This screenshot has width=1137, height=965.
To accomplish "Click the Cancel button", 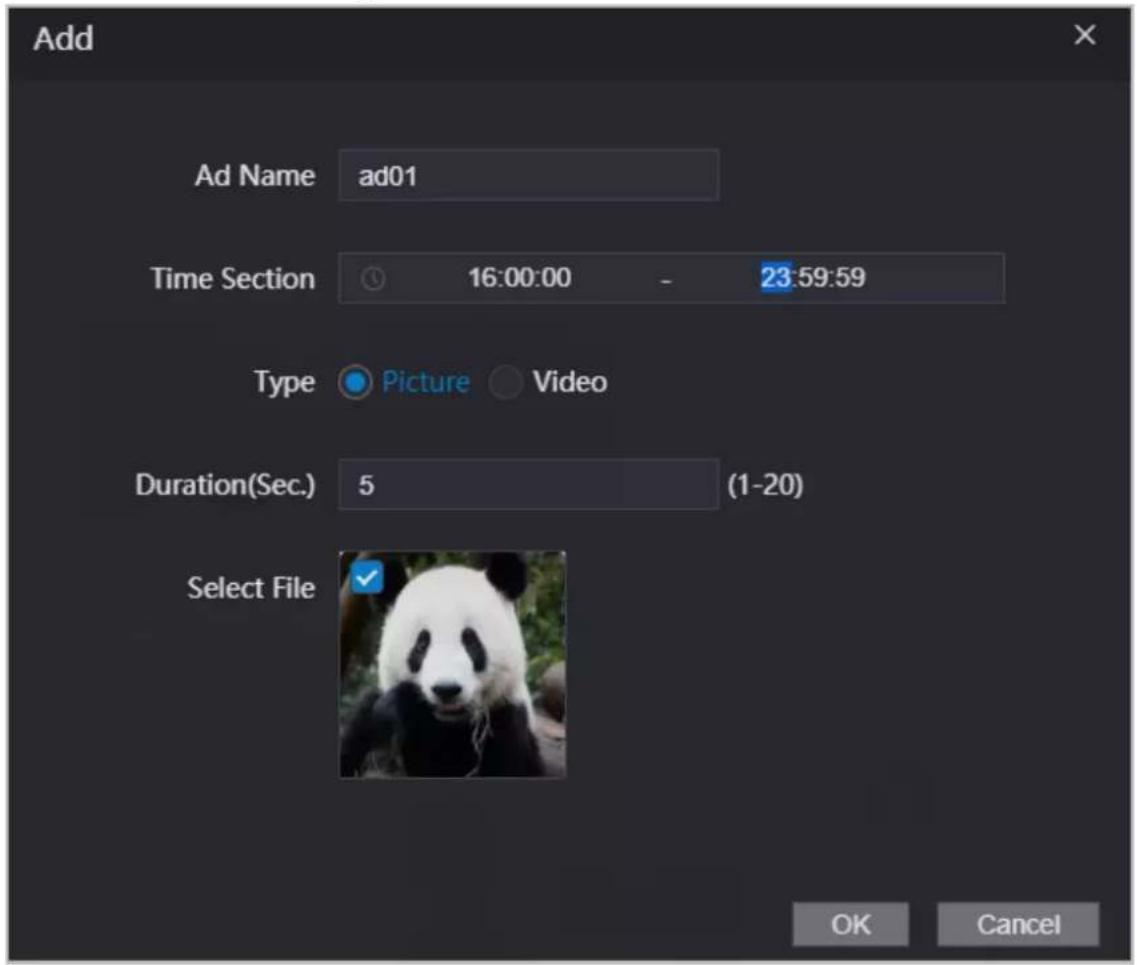I will point(1018,924).
